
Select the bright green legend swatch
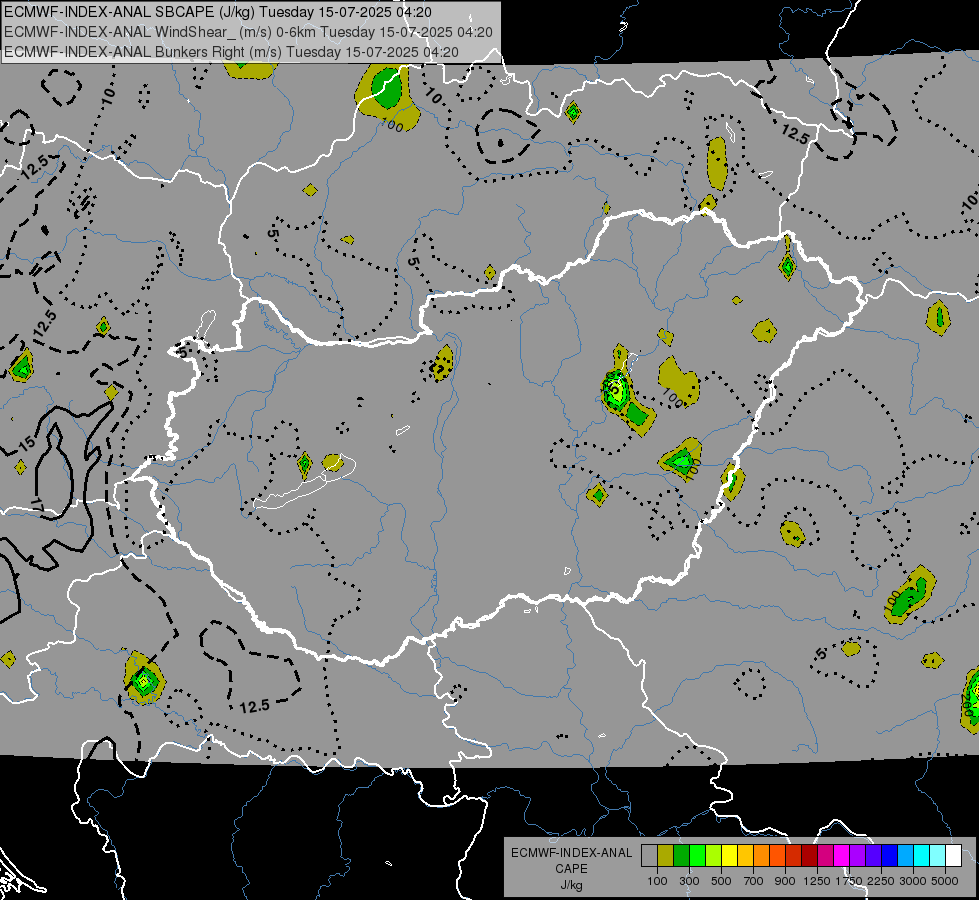(x=697, y=856)
